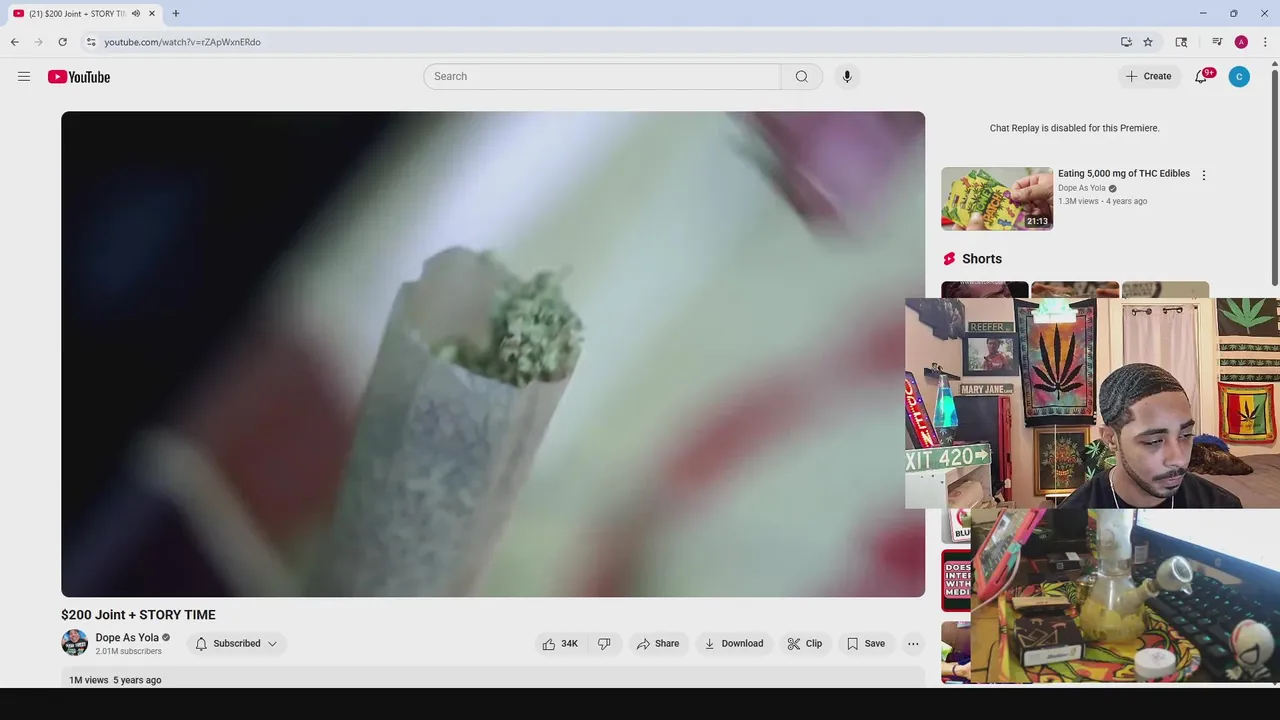Open the browser extensions icon
This screenshot has width=1280, height=720.
[x=1181, y=42]
